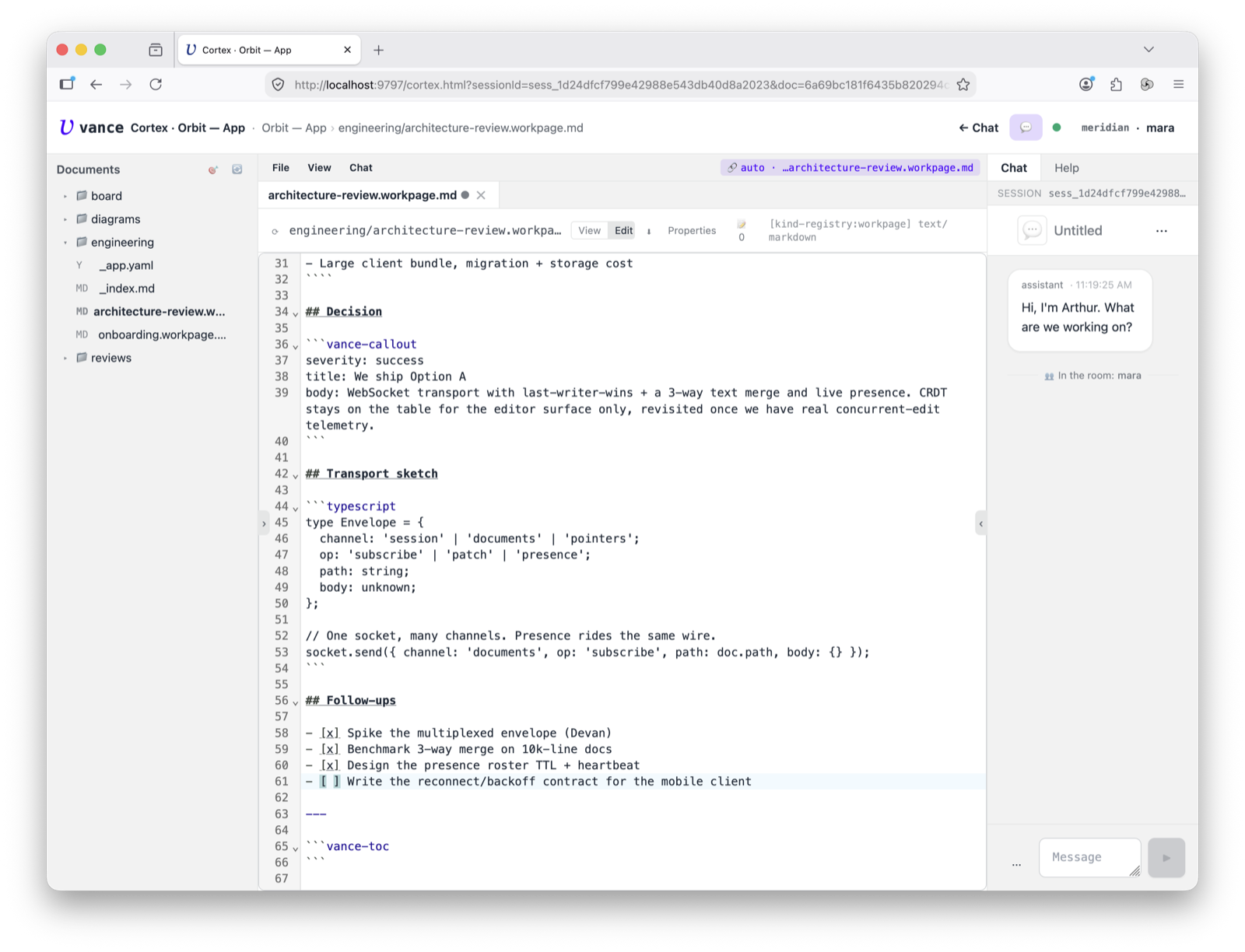
Task: Click the browser reload icon
Action: (156, 84)
